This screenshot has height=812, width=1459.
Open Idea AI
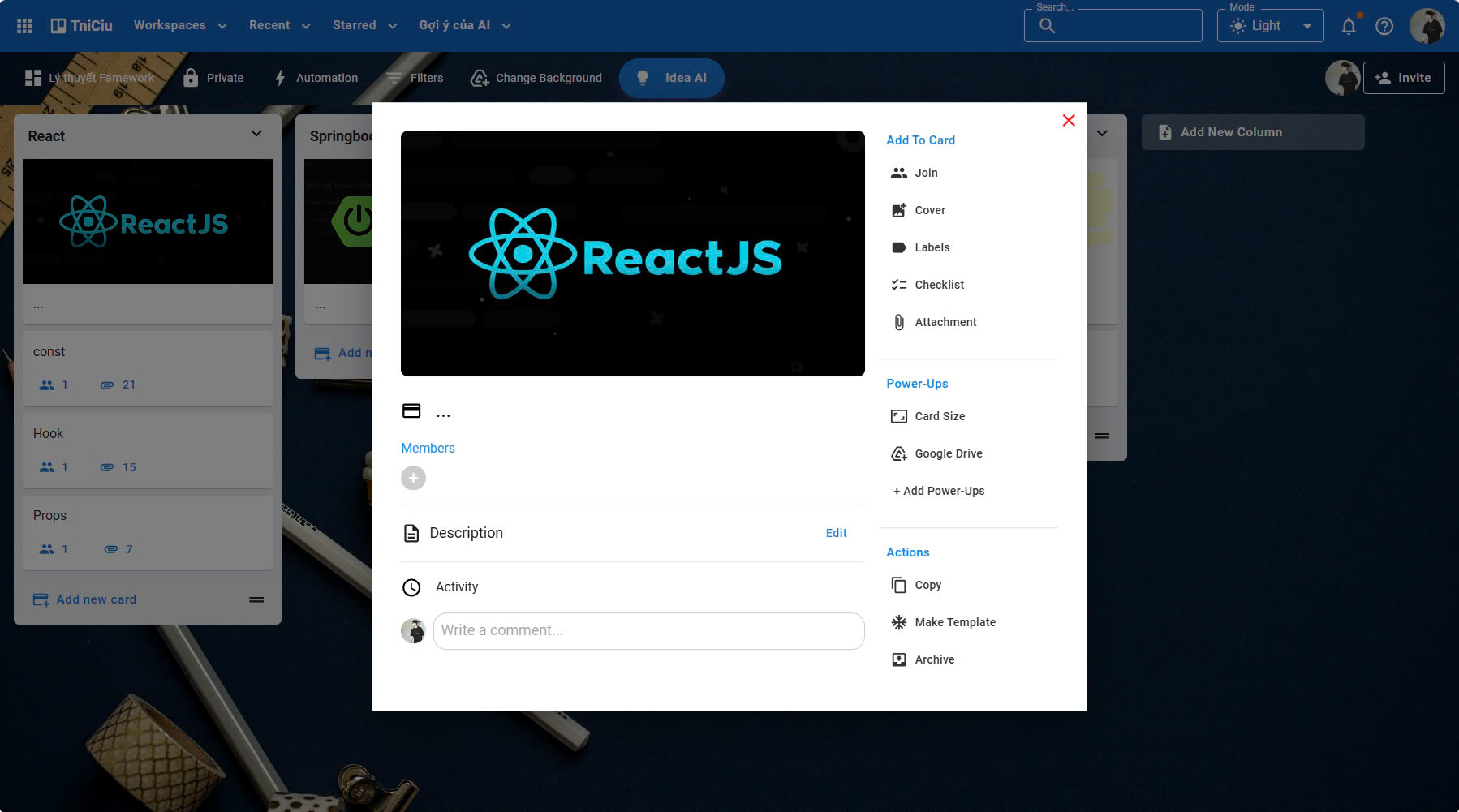672,78
